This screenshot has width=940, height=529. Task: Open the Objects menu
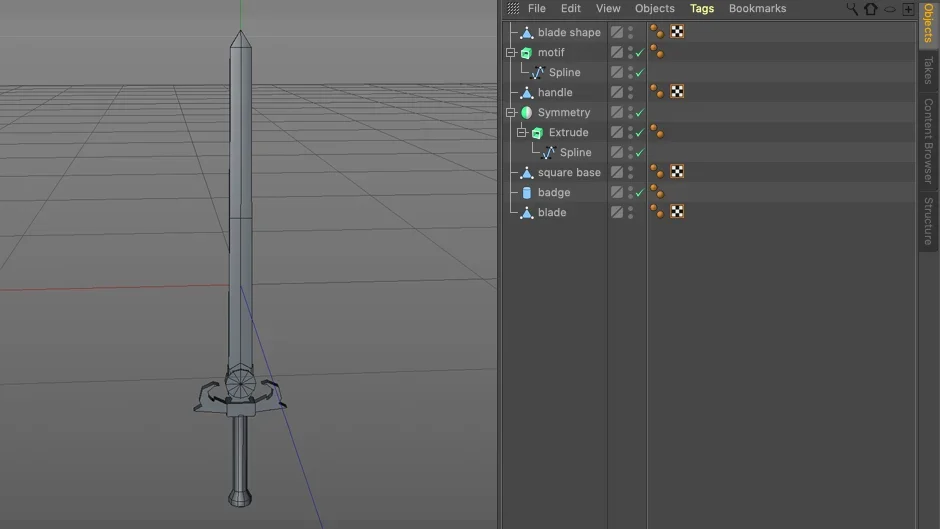(x=655, y=8)
